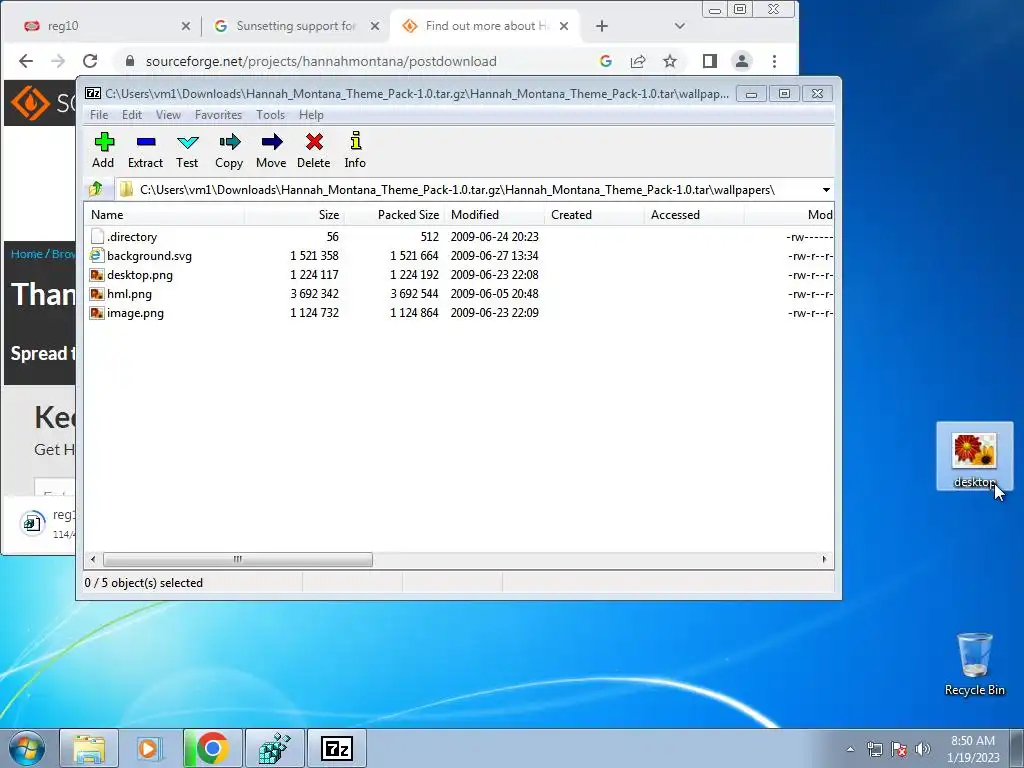Sort by Created column header
The height and width of the screenshot is (768, 1024).
pyautogui.click(x=594, y=215)
